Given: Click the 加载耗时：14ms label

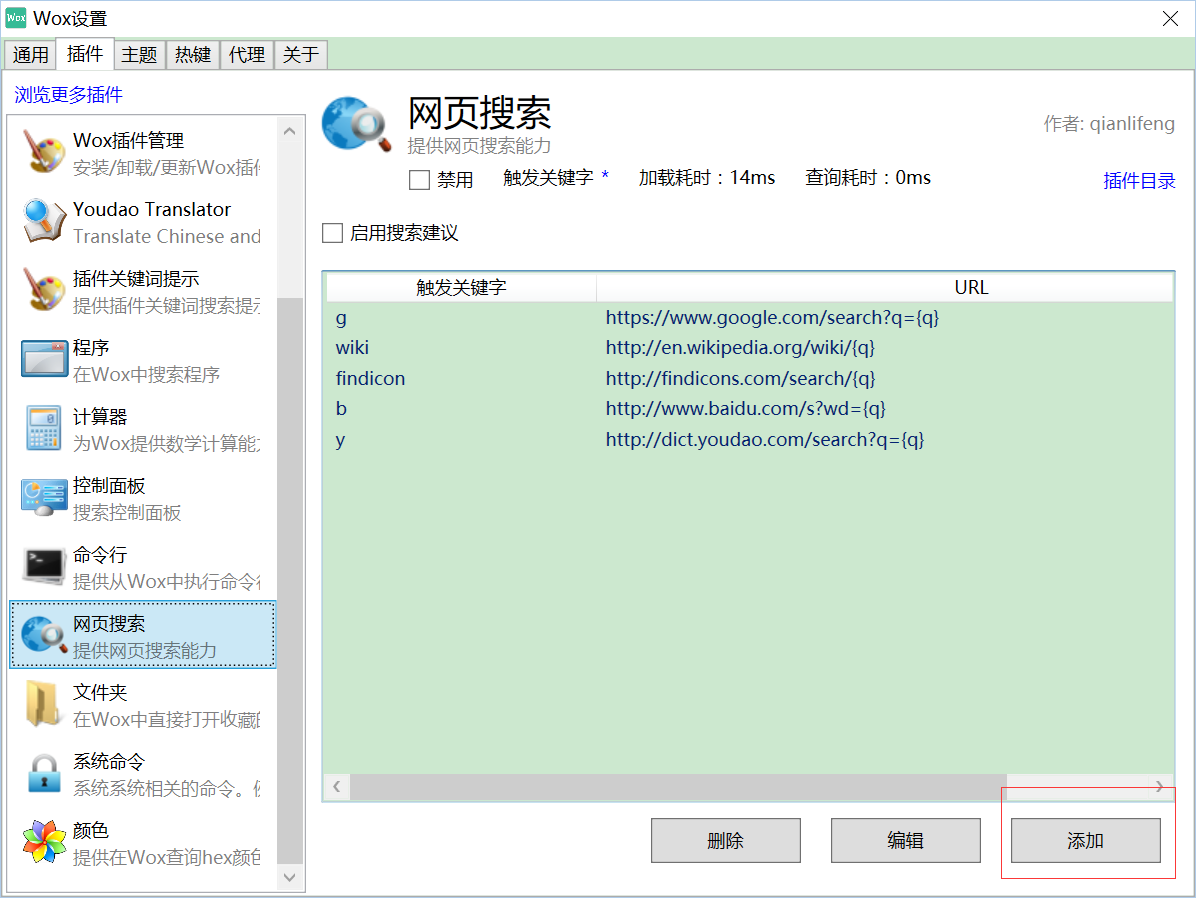Looking at the screenshot, I should pos(707,178).
